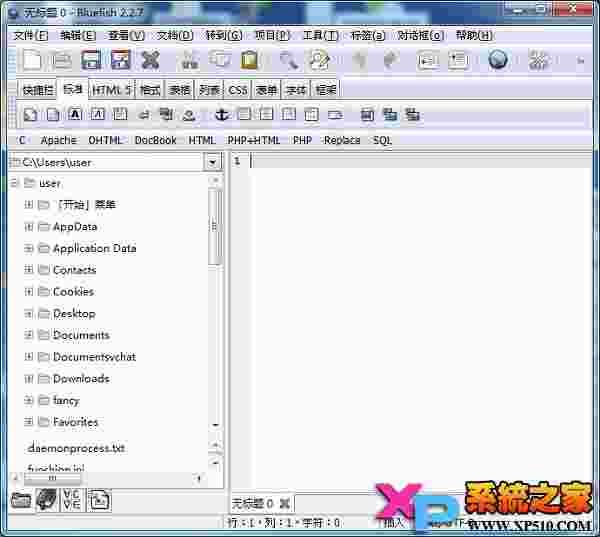The image size is (600, 537).
Task: Select the daemonprocess.txt file
Action: (76, 448)
